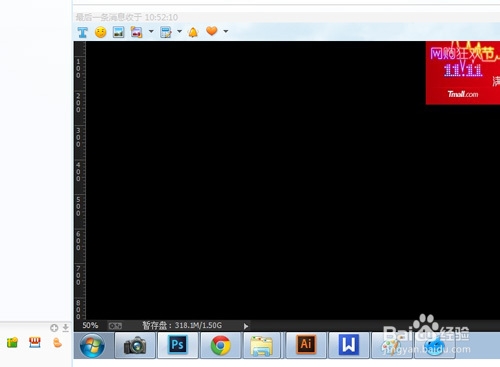The width and height of the screenshot is (500, 367).
Task: Click the orange figure icon
Action: 57,343
